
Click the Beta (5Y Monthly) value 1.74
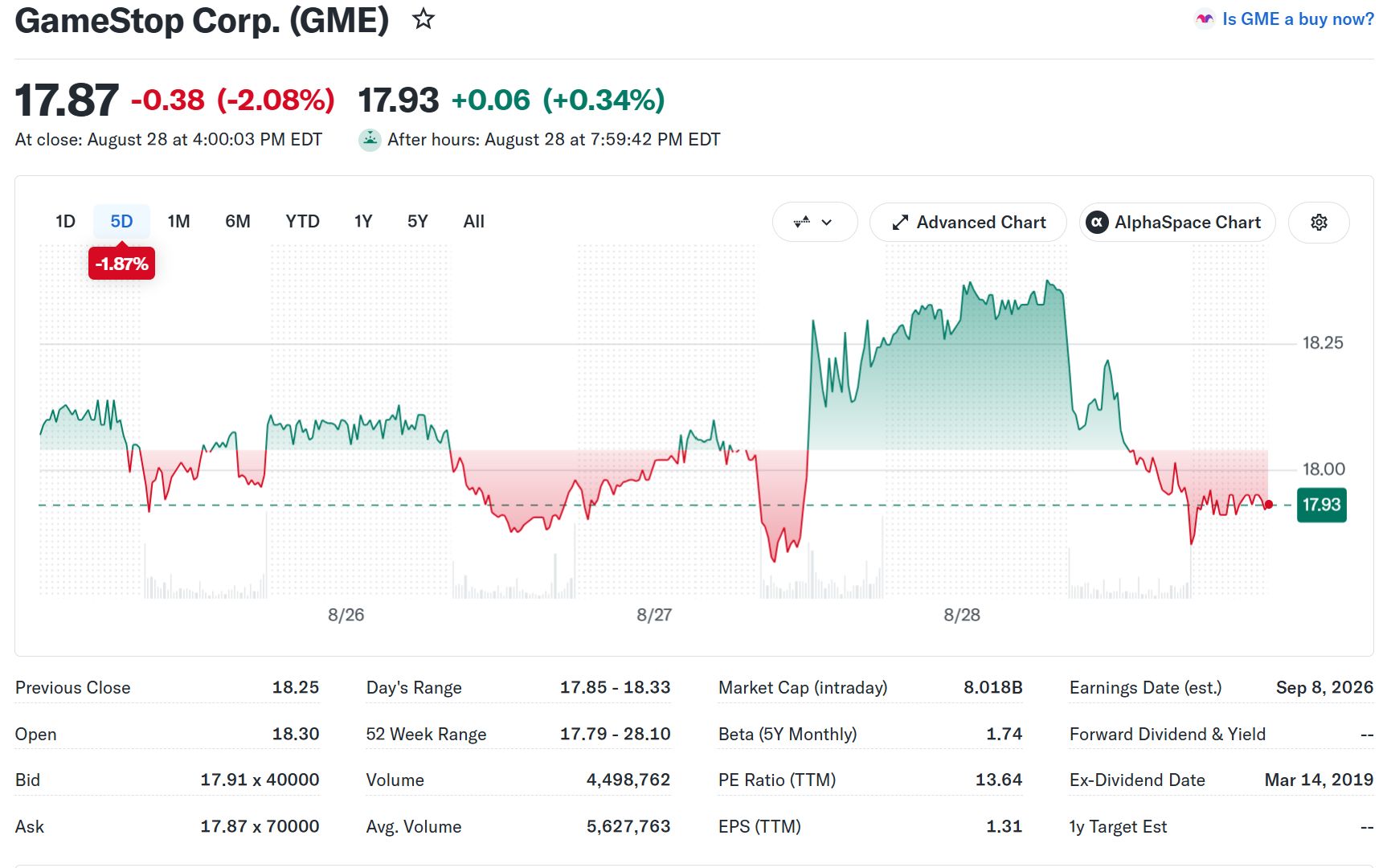1004,734
